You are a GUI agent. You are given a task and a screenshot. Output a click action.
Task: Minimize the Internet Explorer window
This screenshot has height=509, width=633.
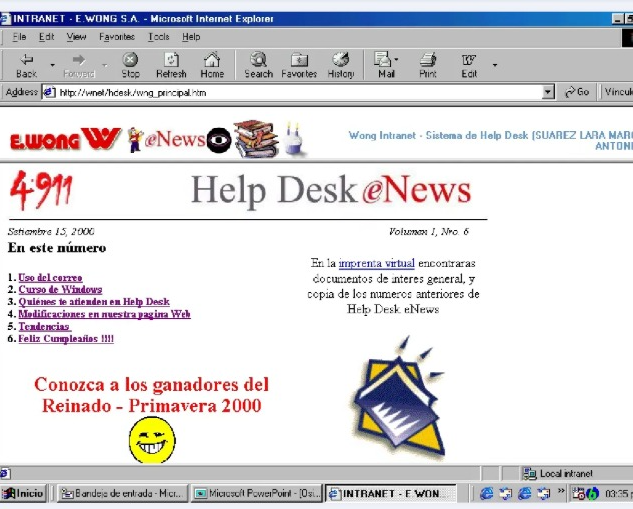pos(618,19)
